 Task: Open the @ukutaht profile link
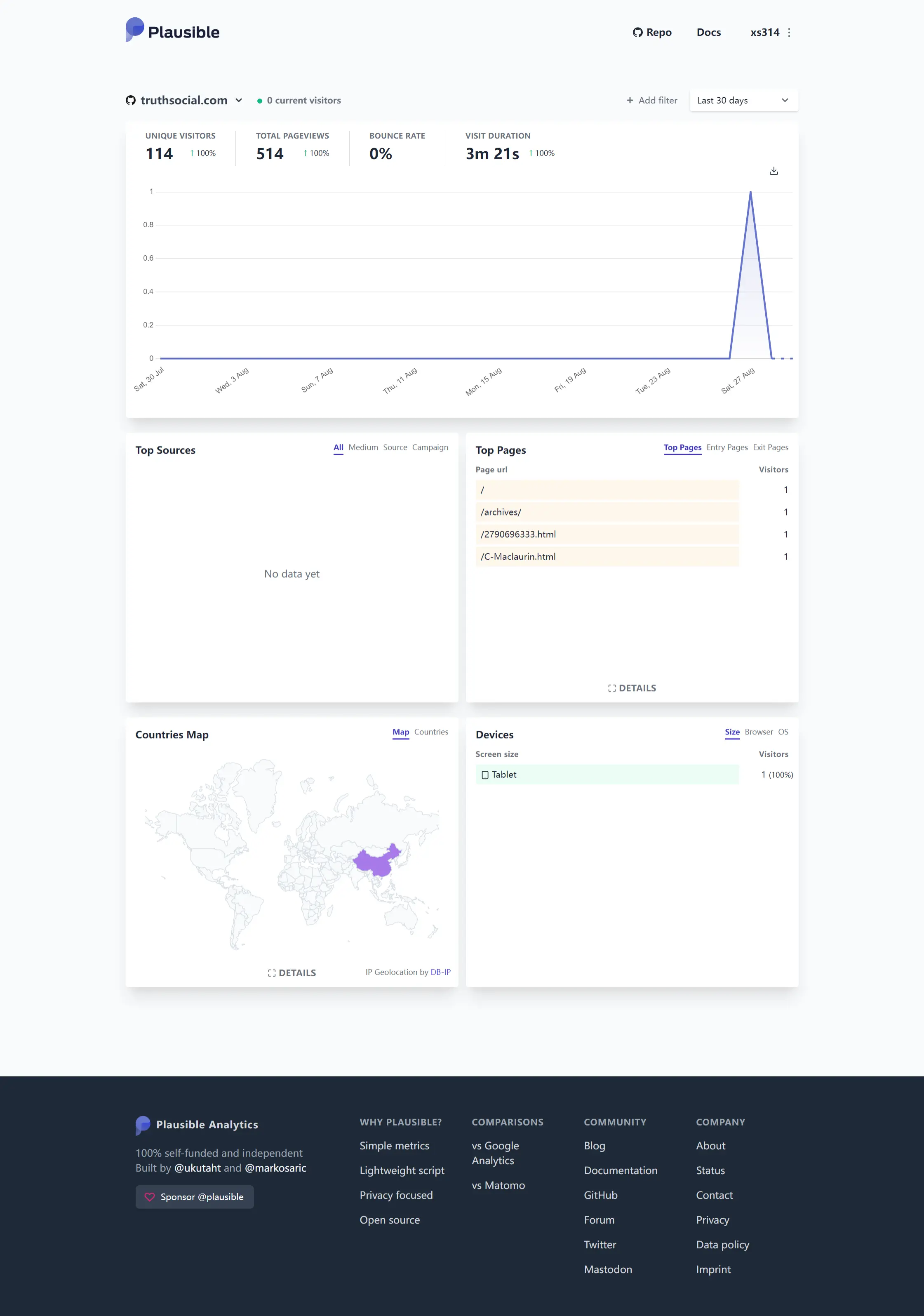click(197, 1168)
